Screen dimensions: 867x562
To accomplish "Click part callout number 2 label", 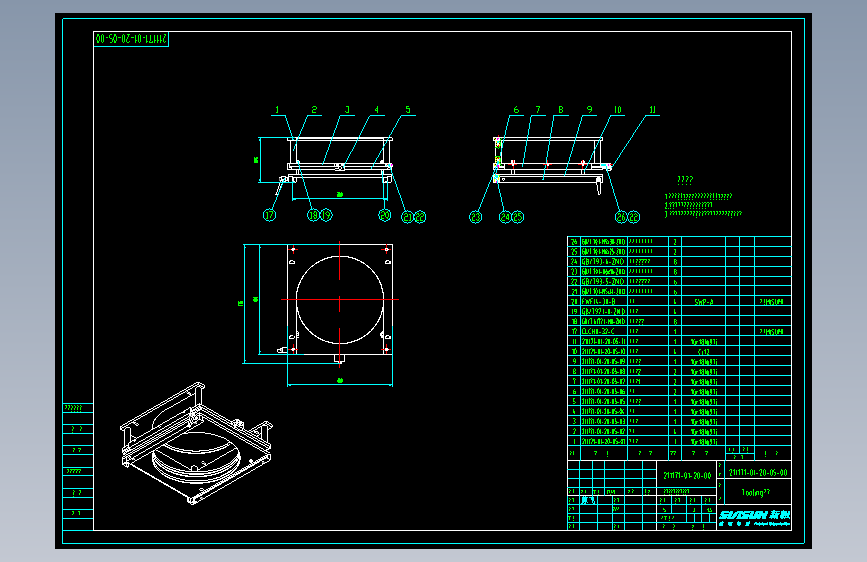I will (314, 110).
